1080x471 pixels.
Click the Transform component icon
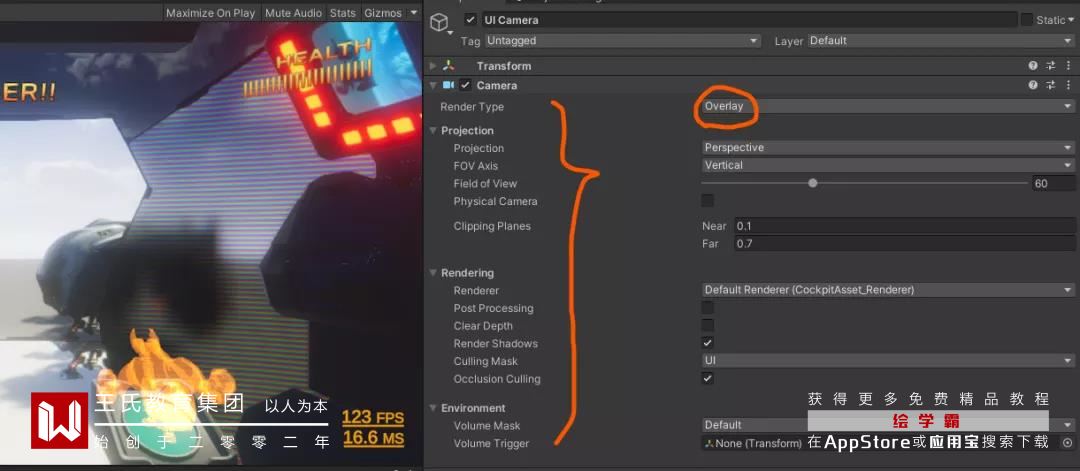448,66
